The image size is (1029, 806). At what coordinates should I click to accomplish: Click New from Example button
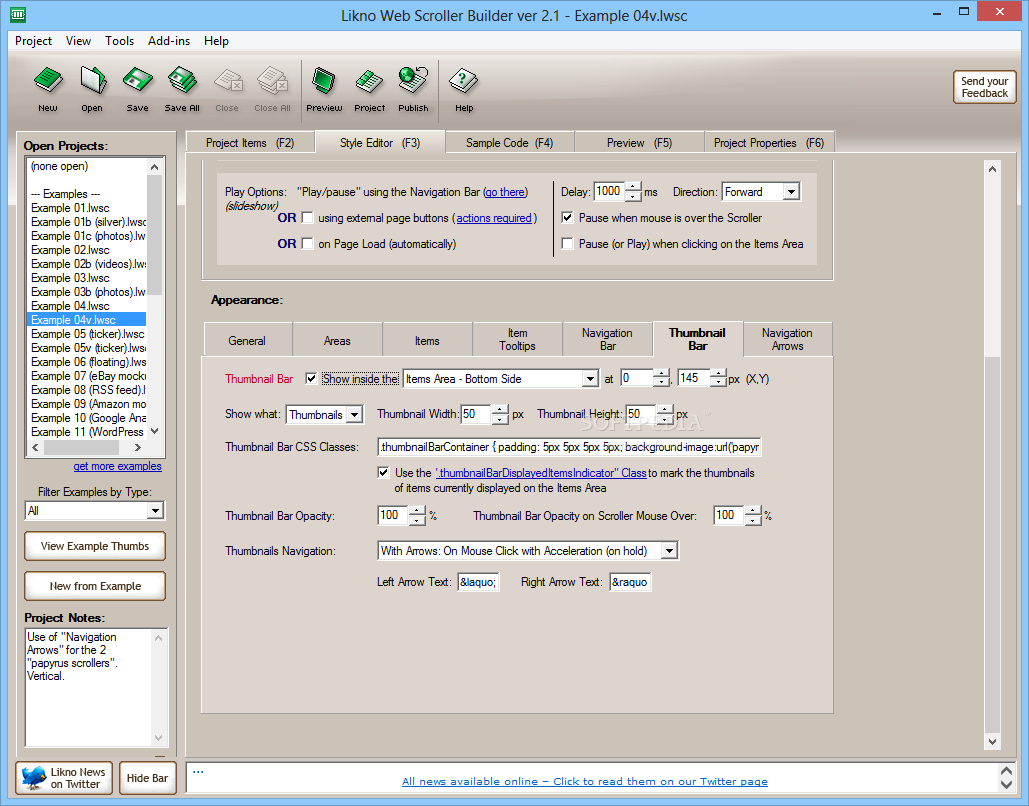[x=94, y=586]
